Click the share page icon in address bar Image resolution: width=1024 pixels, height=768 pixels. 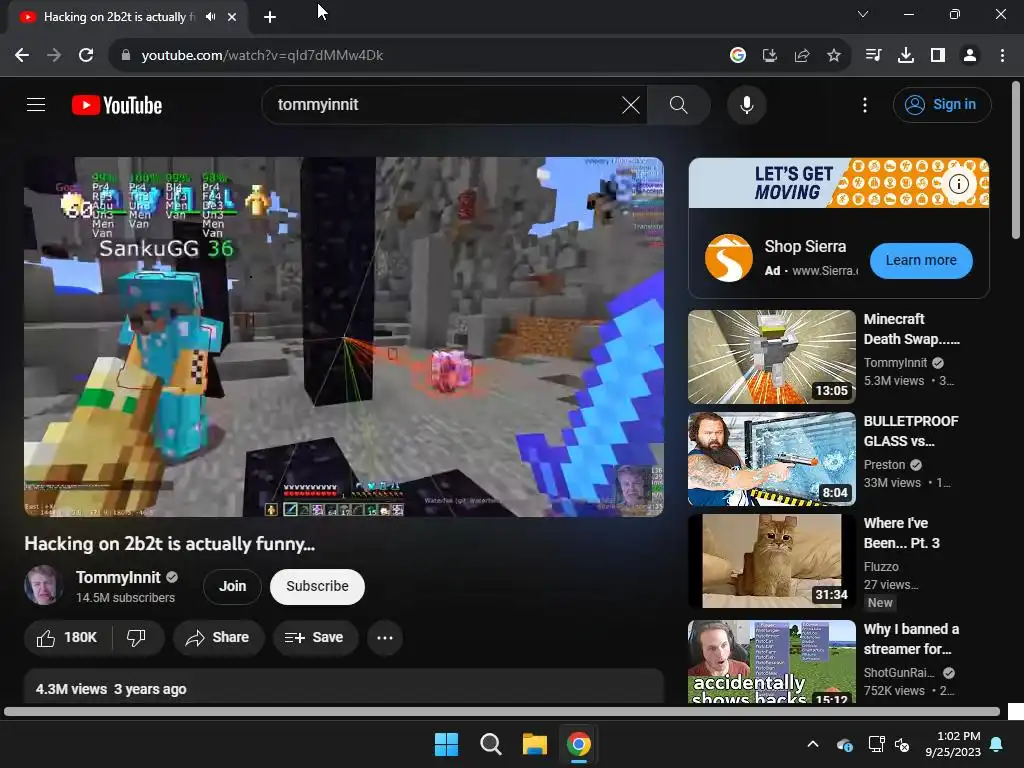(x=802, y=56)
